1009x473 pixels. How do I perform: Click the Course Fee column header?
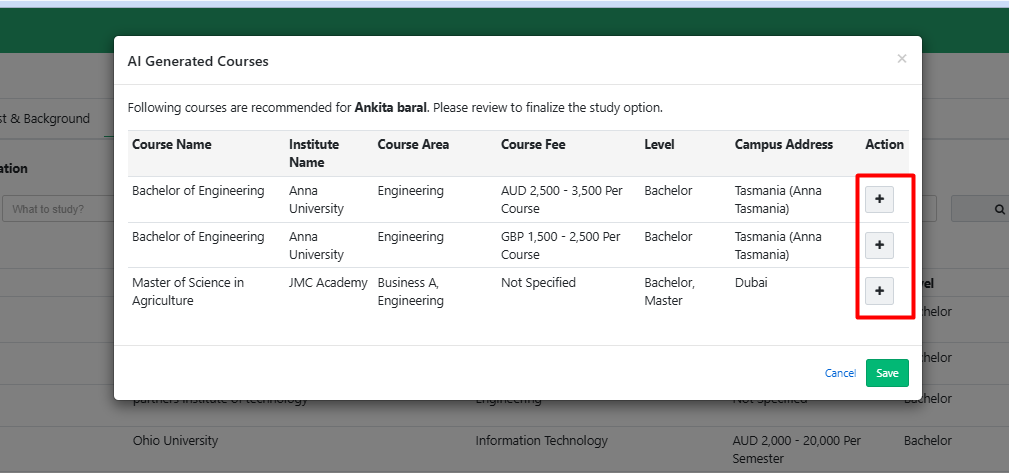533,144
